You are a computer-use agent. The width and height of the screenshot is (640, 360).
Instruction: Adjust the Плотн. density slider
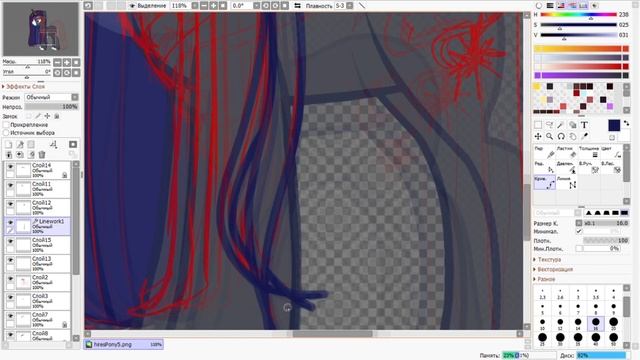coord(606,240)
